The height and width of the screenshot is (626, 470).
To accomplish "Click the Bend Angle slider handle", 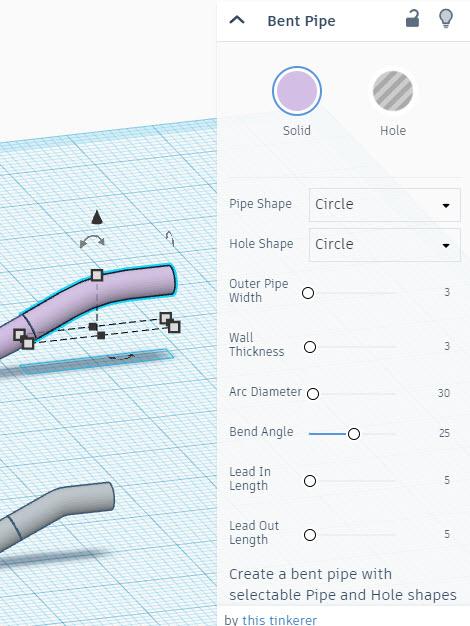I will click(x=354, y=434).
